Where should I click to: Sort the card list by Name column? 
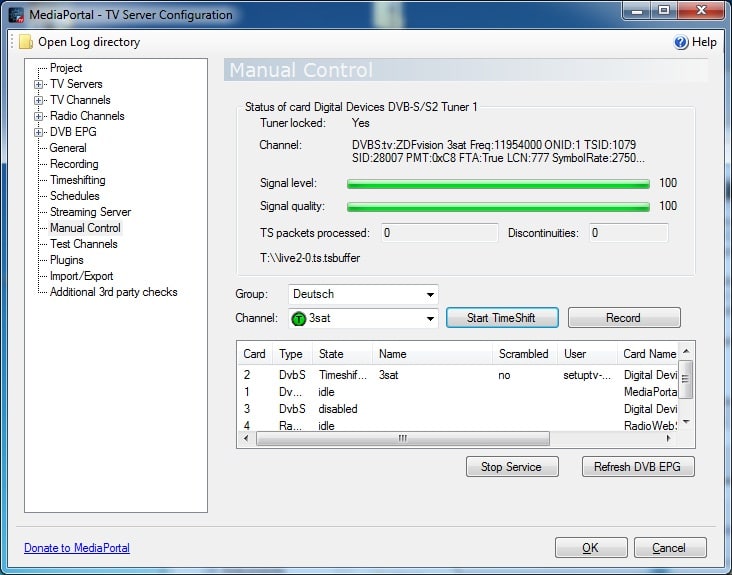pos(432,354)
